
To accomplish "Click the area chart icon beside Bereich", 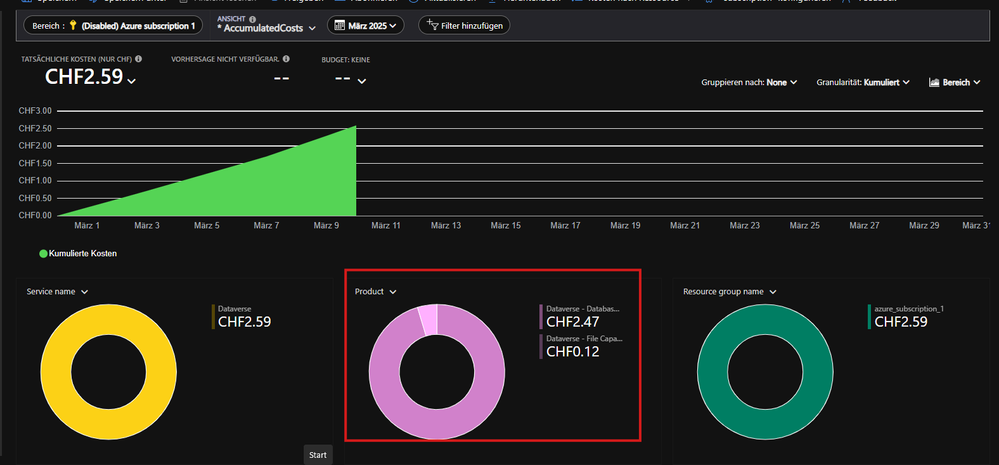I will [935, 83].
